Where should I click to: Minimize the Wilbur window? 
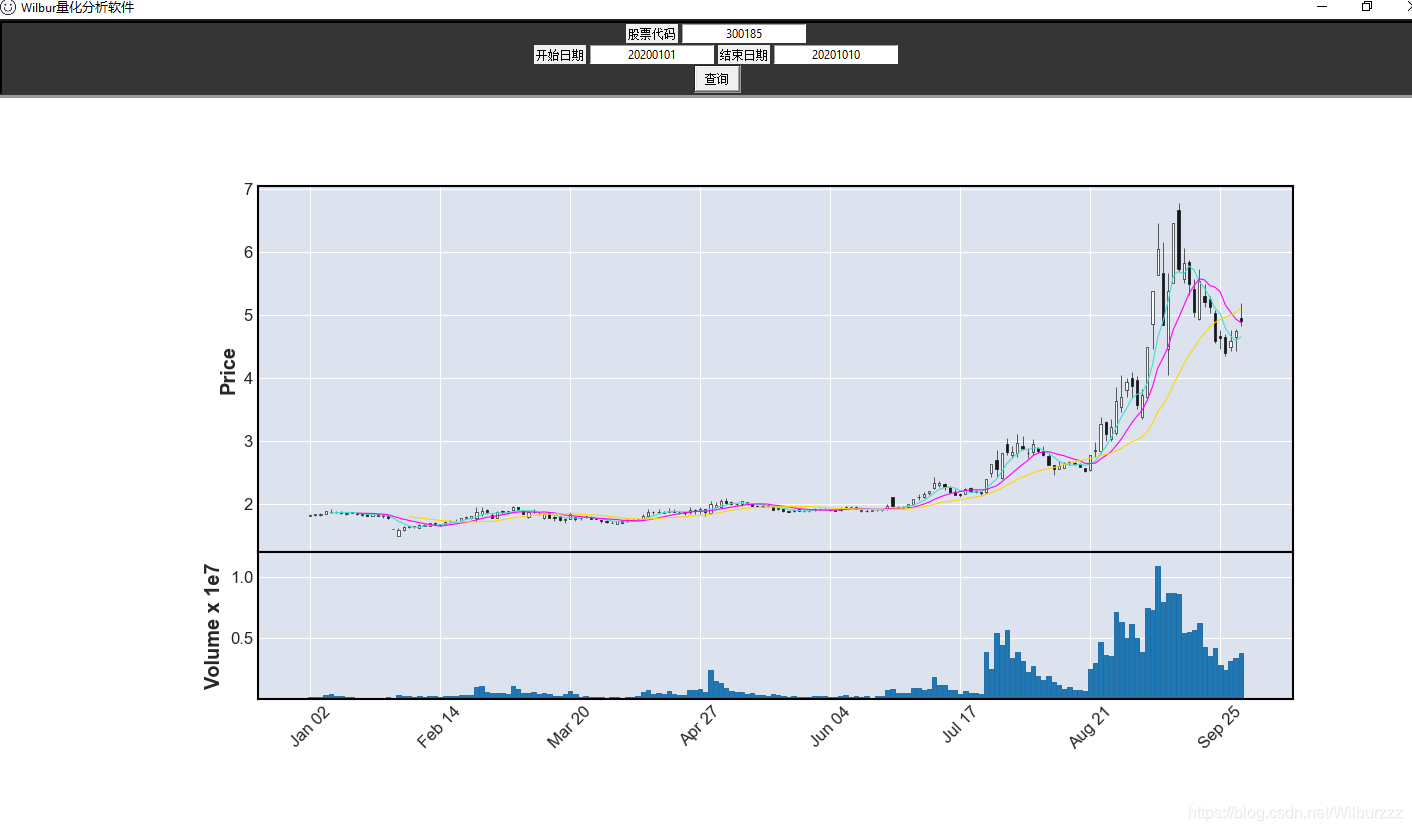coord(1322,7)
